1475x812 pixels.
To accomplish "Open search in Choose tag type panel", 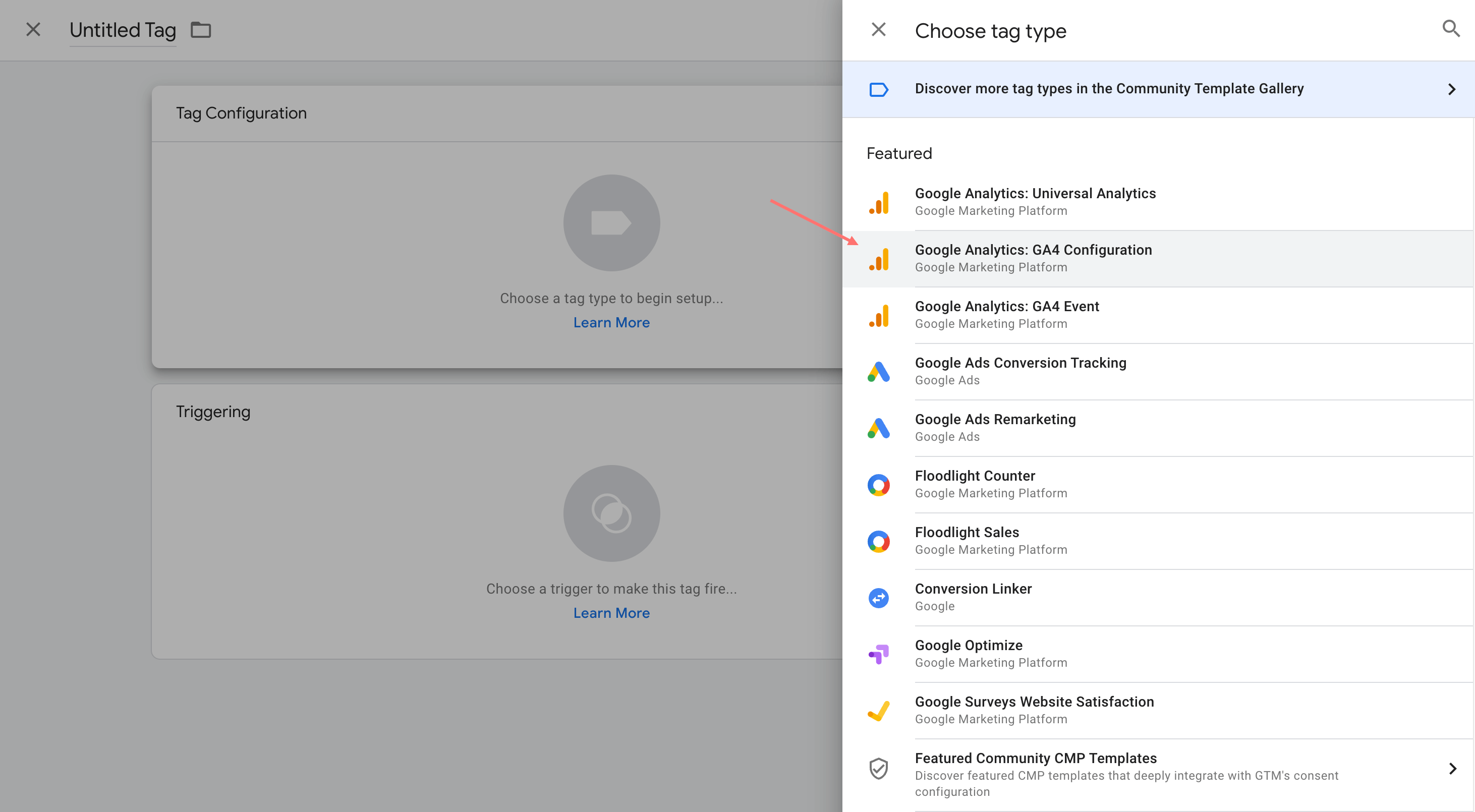I will click(x=1450, y=29).
